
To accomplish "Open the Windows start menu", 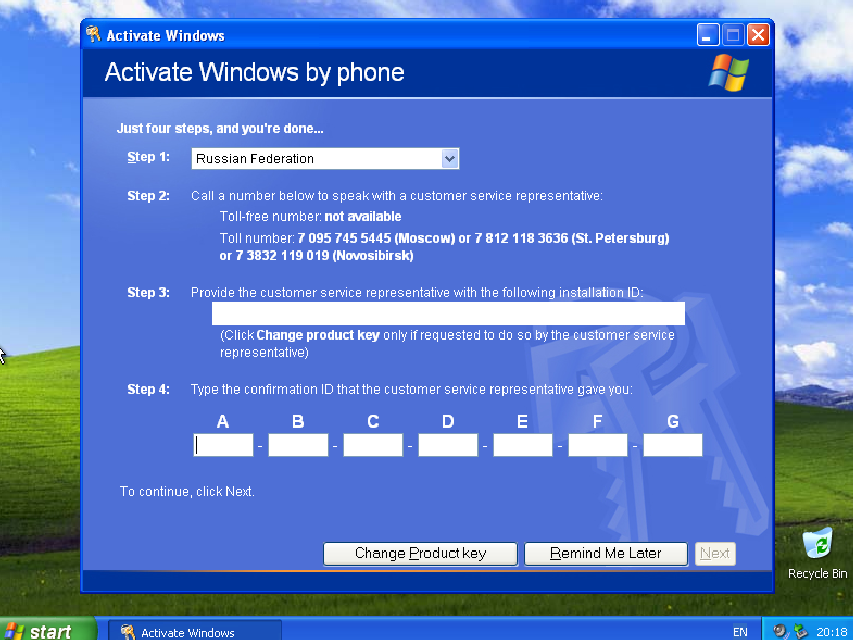I will pos(48,630).
